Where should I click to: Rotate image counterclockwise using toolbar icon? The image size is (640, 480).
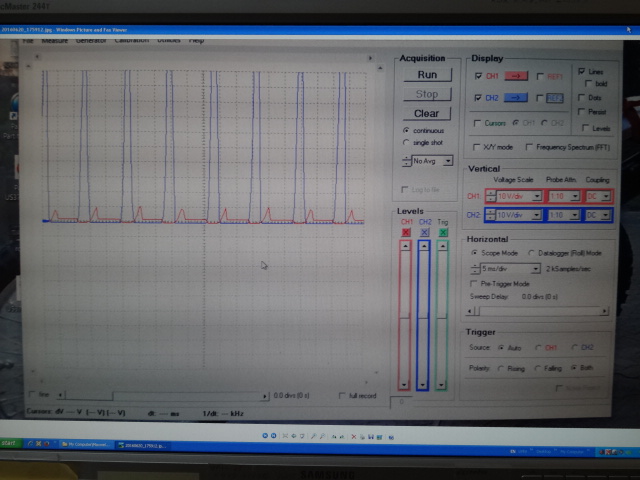(x=342, y=437)
